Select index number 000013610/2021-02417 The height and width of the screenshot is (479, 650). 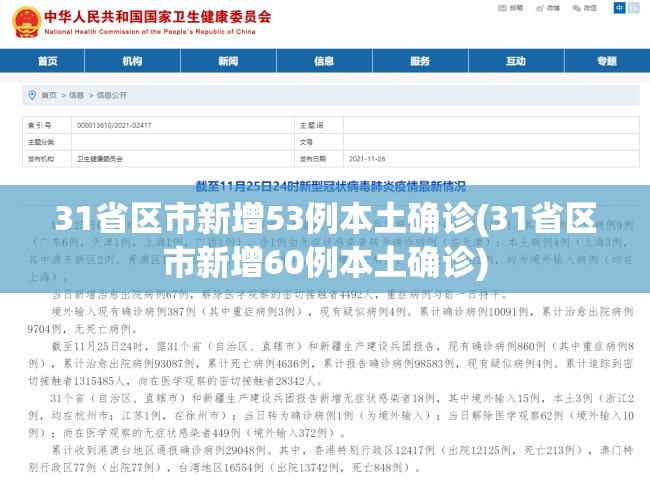114,125
